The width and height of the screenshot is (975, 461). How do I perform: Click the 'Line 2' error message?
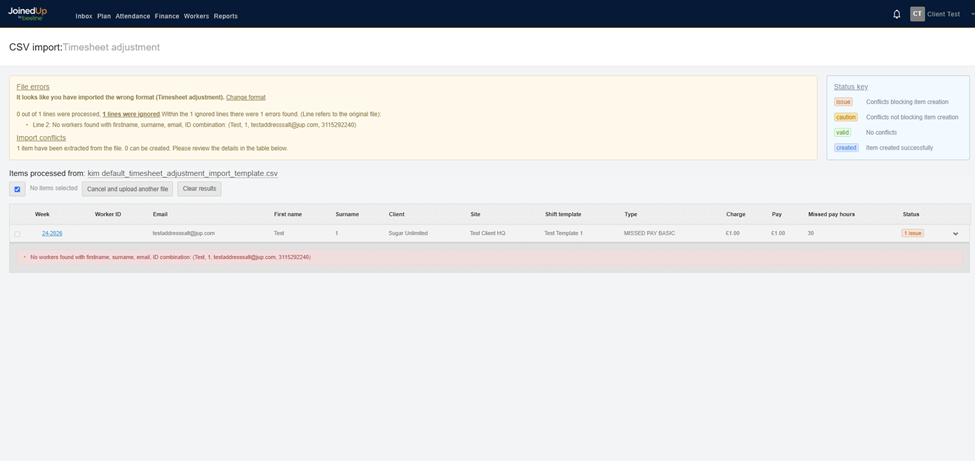pyautogui.click(x=195, y=125)
